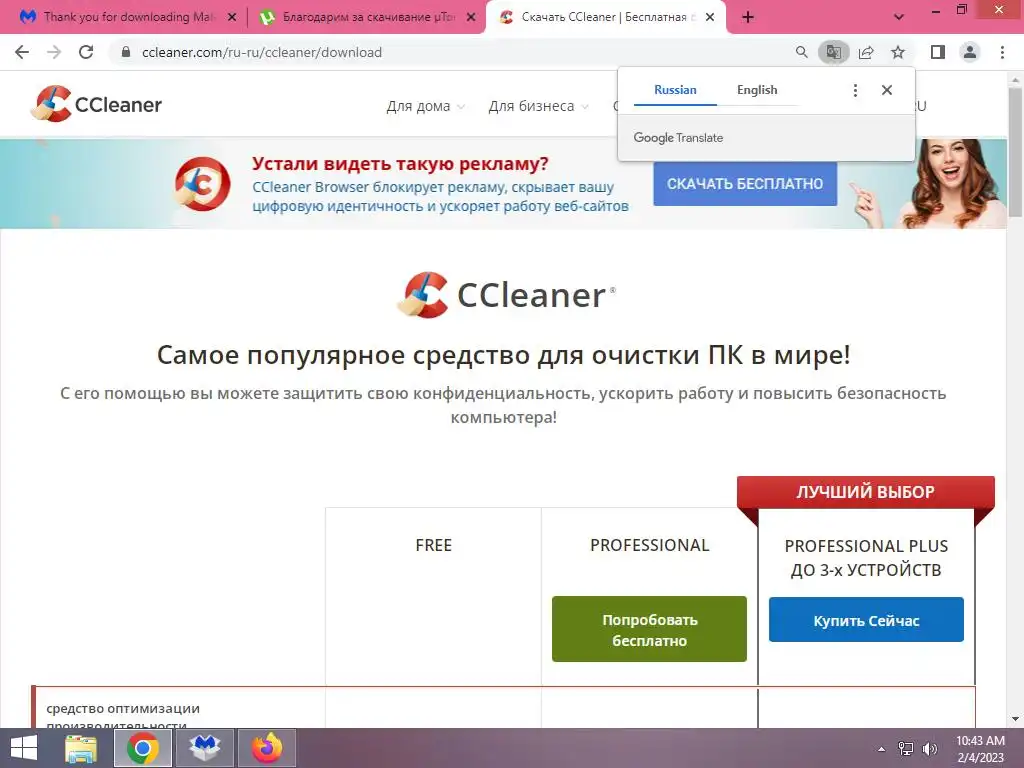
Task: Open the browser side panel
Action: pyautogui.click(x=938, y=52)
